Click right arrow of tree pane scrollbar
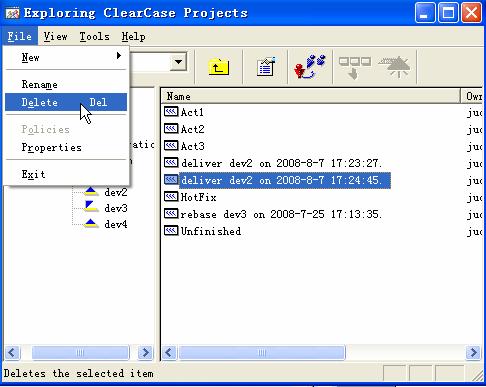 point(145,352)
